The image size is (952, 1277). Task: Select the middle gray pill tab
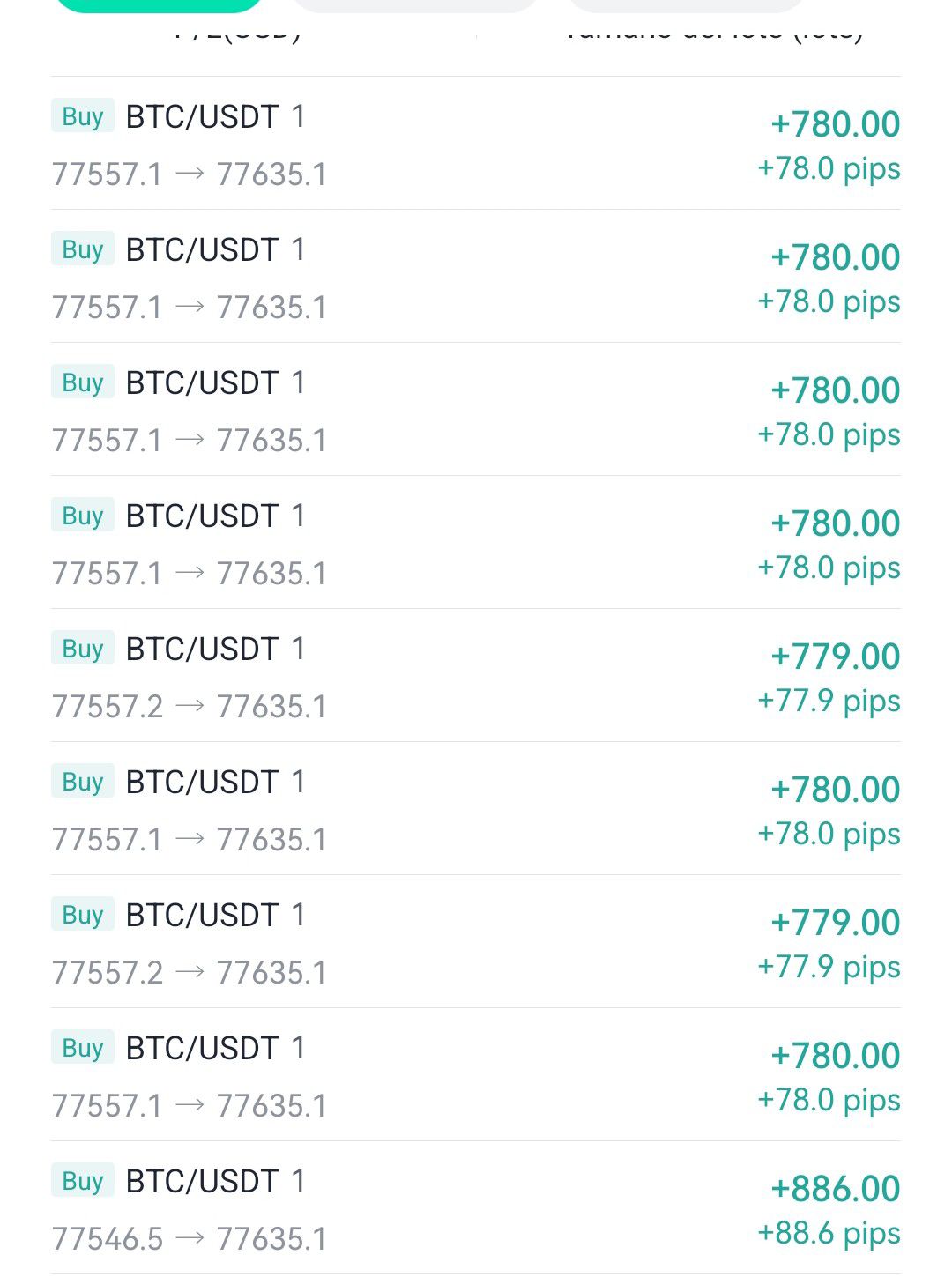click(414, 5)
